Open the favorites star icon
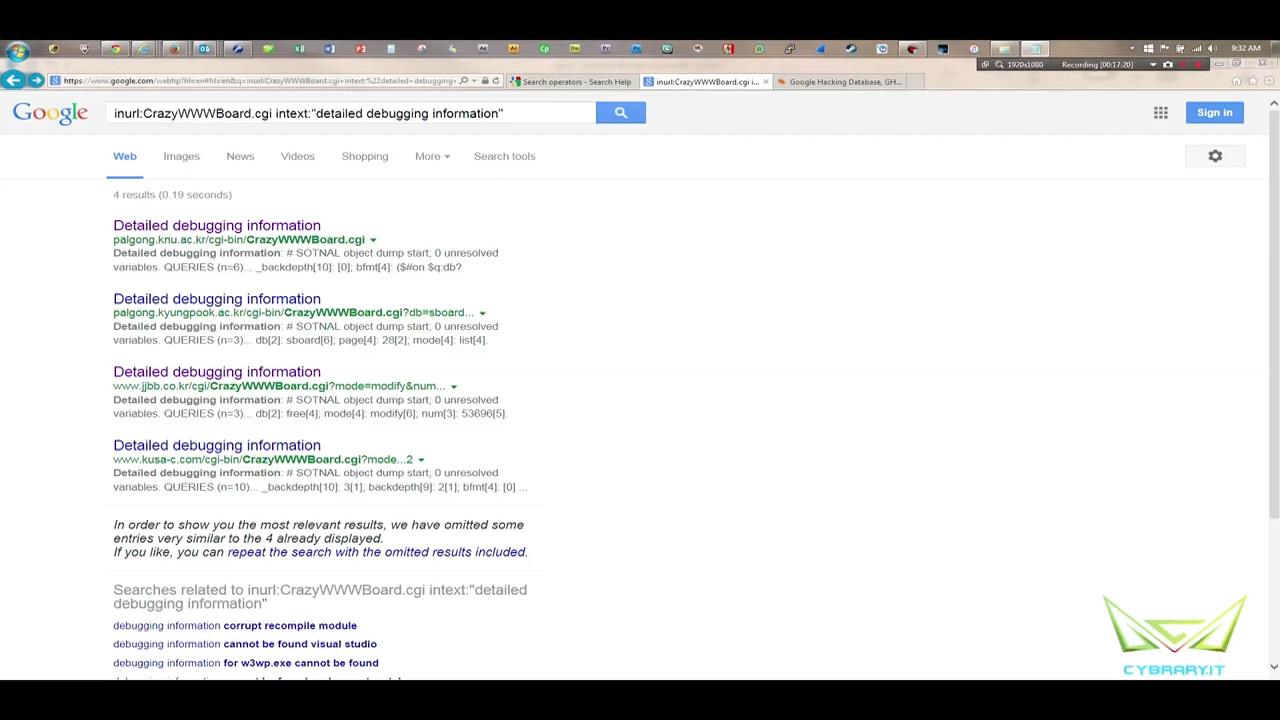The width and height of the screenshot is (1280, 720). point(1252,81)
